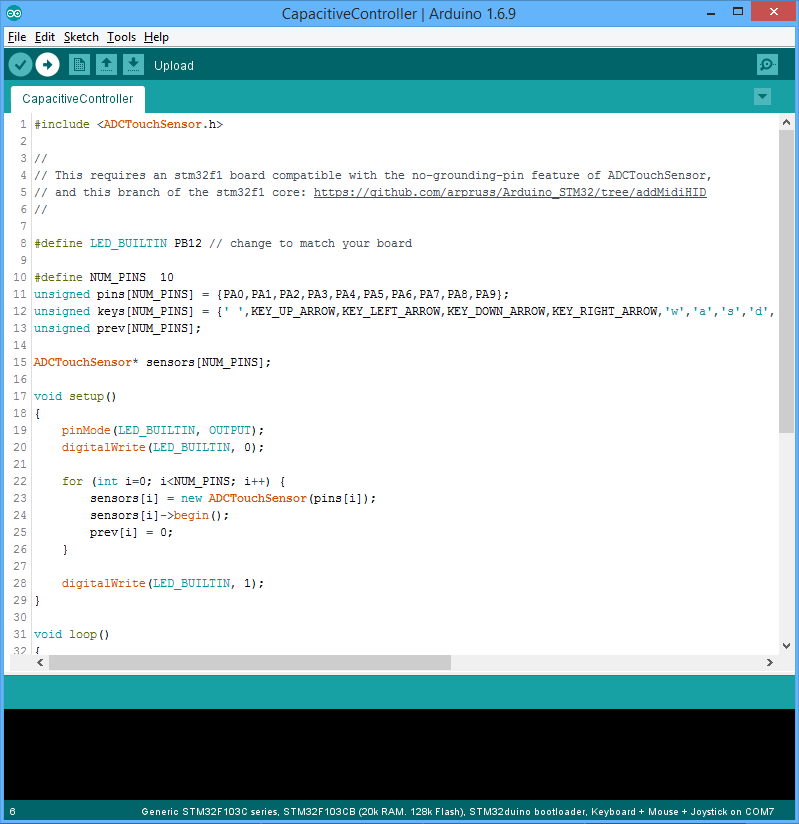Close the Arduino window

[773, 12]
